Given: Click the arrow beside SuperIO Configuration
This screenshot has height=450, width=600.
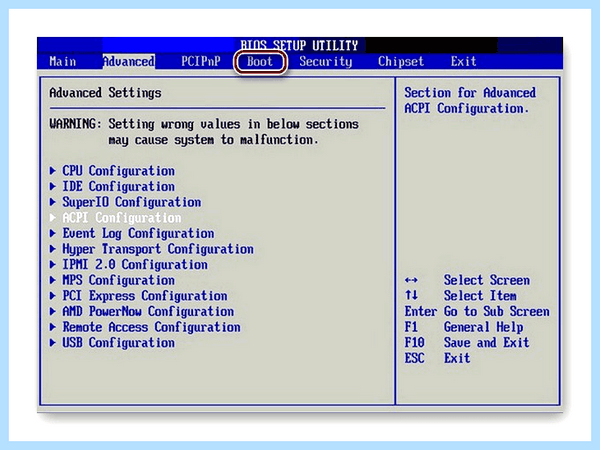Looking at the screenshot, I should click(53, 202).
